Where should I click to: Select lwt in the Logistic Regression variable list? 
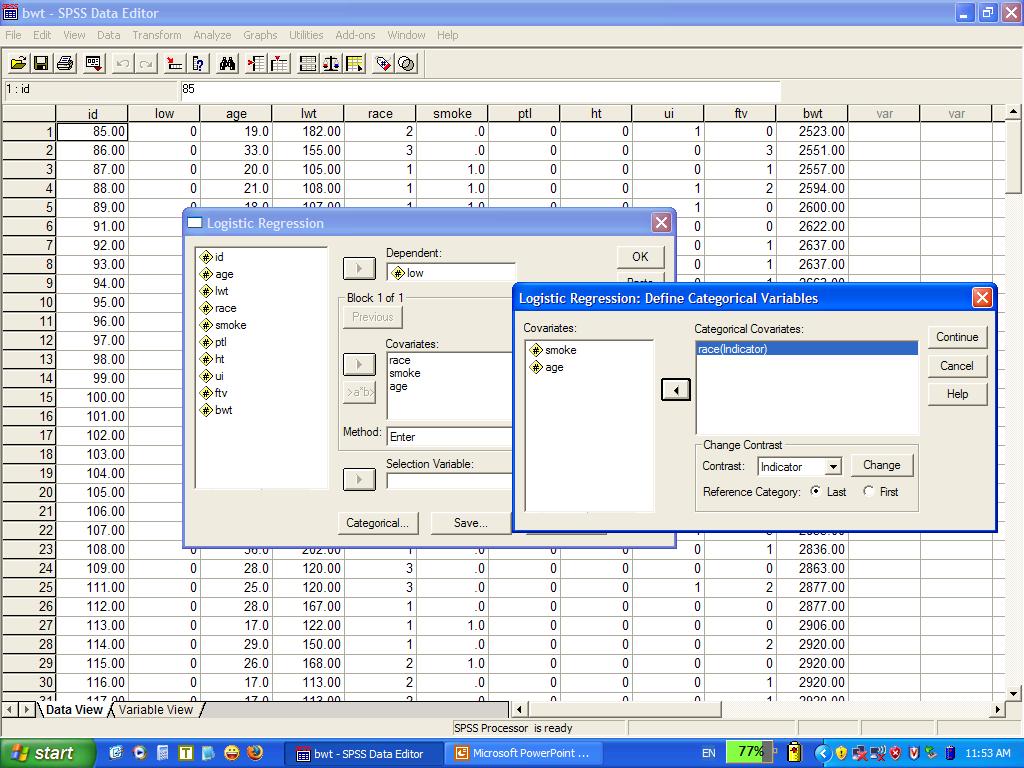click(x=214, y=291)
